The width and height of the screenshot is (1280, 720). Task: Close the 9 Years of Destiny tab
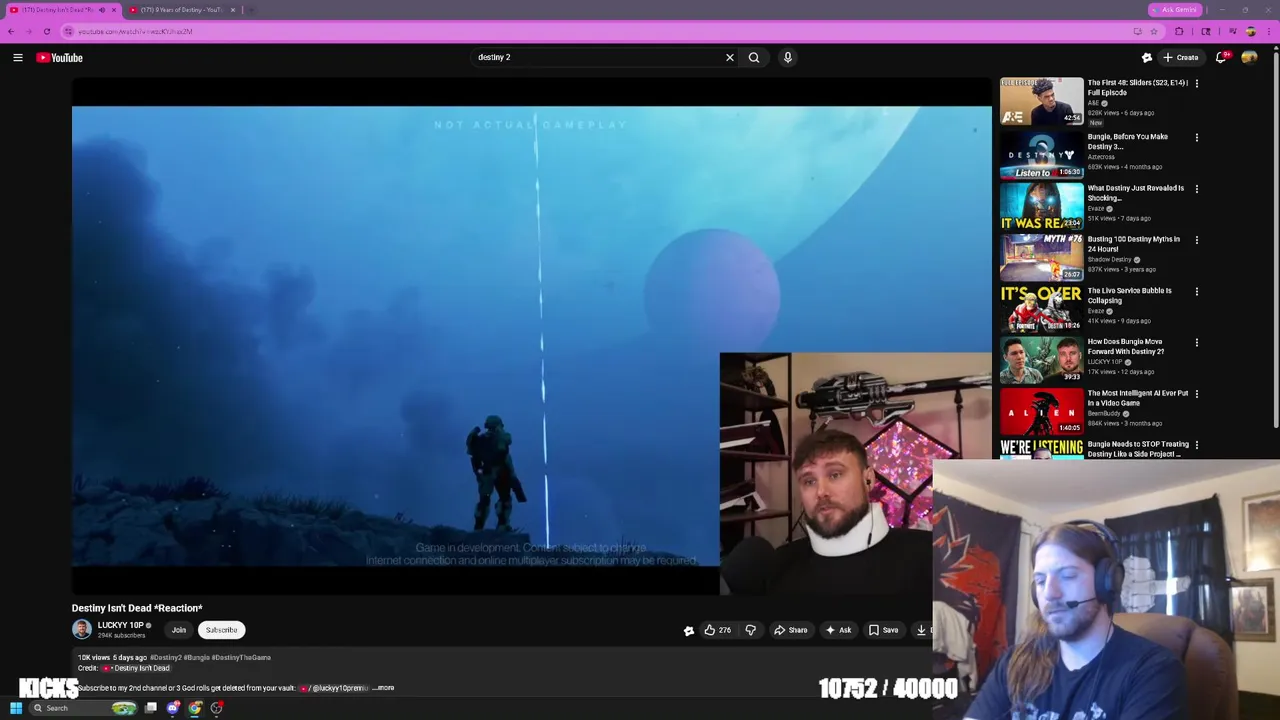[233, 10]
